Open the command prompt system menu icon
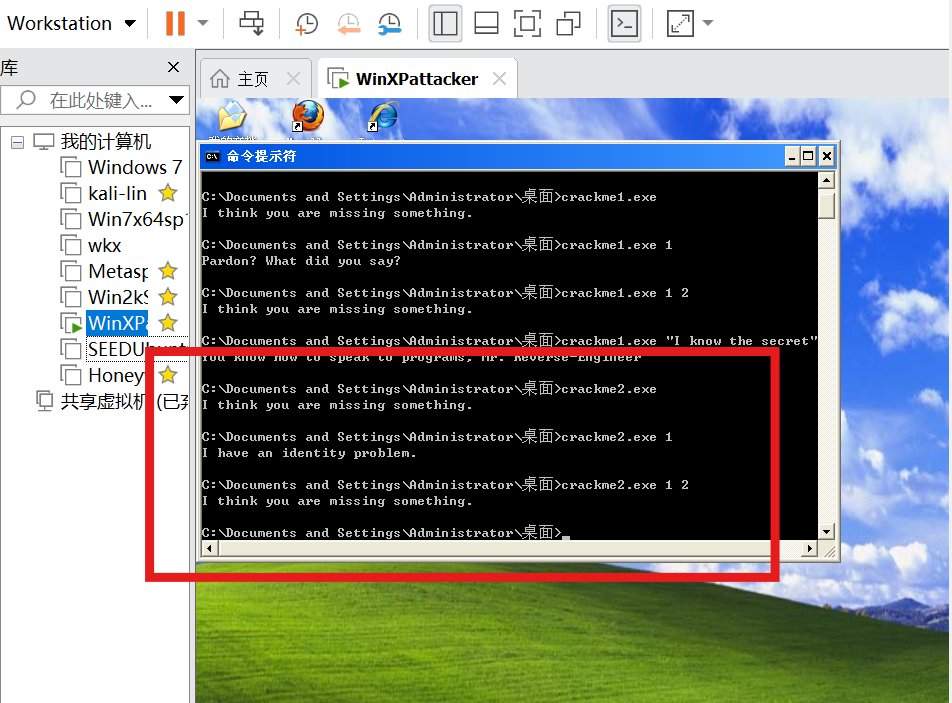The width and height of the screenshot is (952, 703). tap(212, 157)
